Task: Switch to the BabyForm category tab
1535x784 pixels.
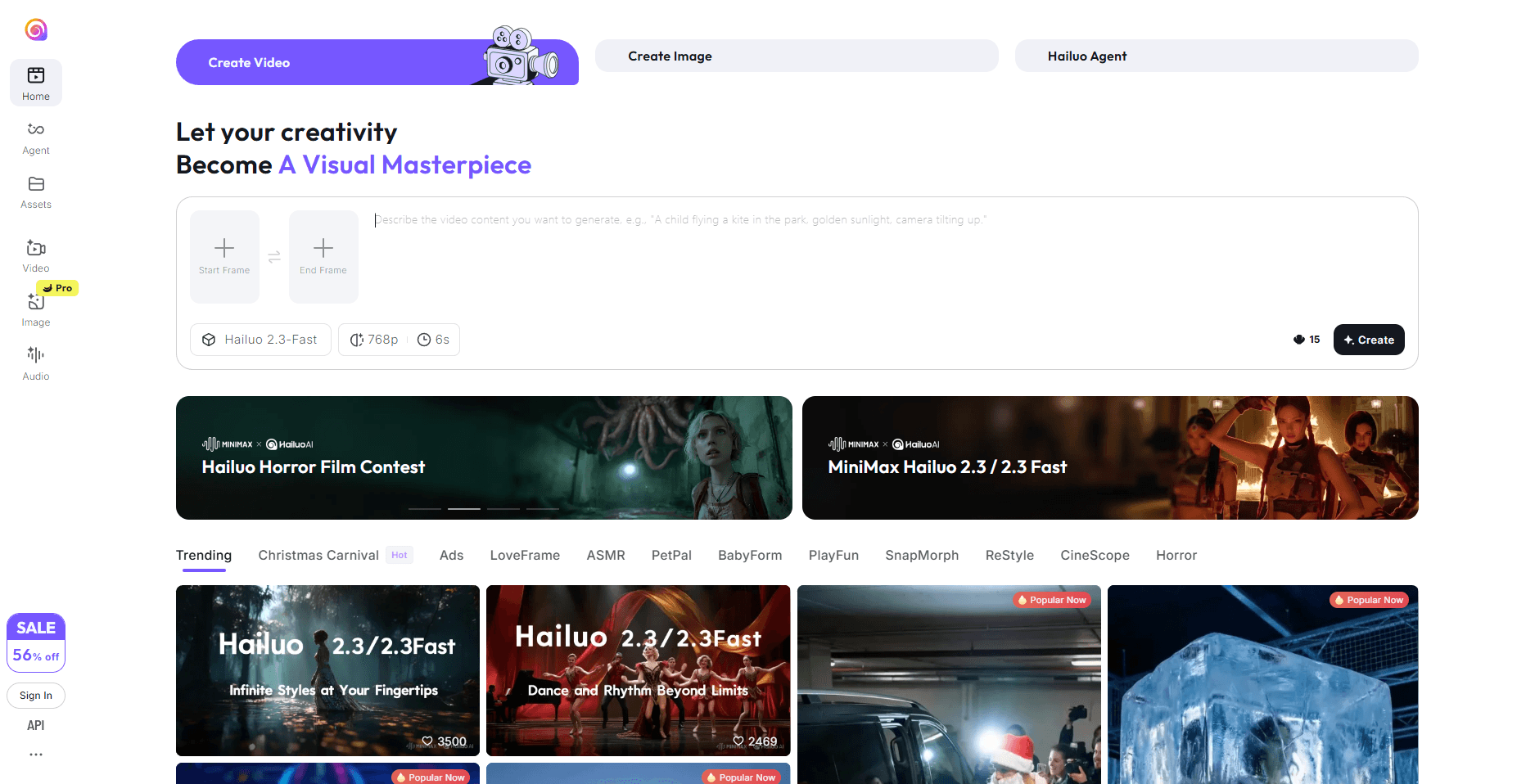Action: (x=750, y=555)
